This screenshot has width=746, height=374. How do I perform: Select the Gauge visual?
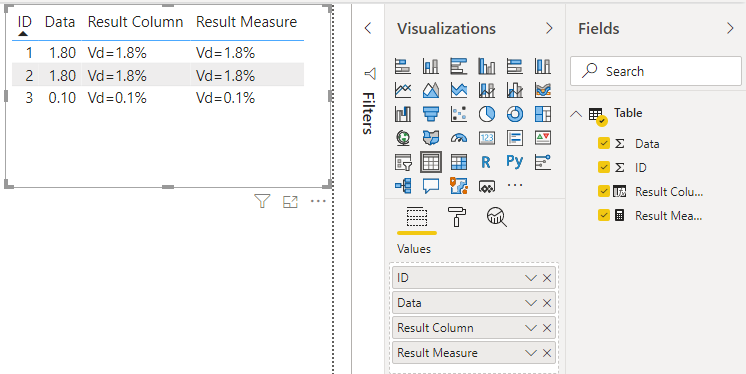pos(459,138)
